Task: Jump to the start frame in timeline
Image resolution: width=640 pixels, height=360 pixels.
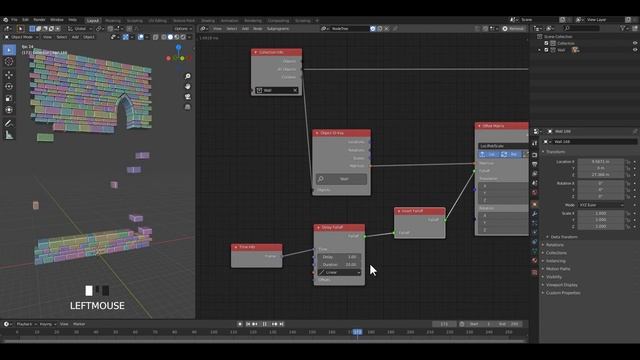Action: pyautogui.click(x=248, y=324)
